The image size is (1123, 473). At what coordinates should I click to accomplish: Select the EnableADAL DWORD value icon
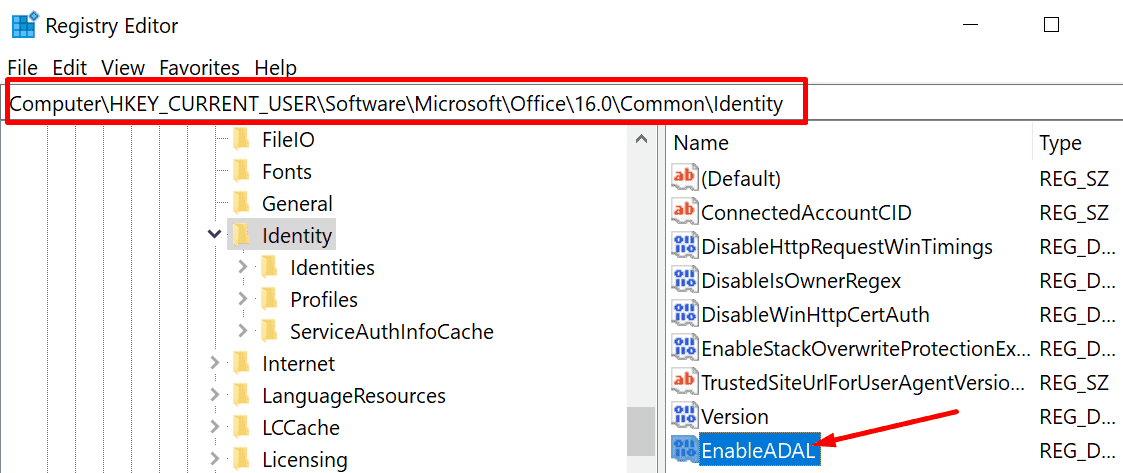685,450
